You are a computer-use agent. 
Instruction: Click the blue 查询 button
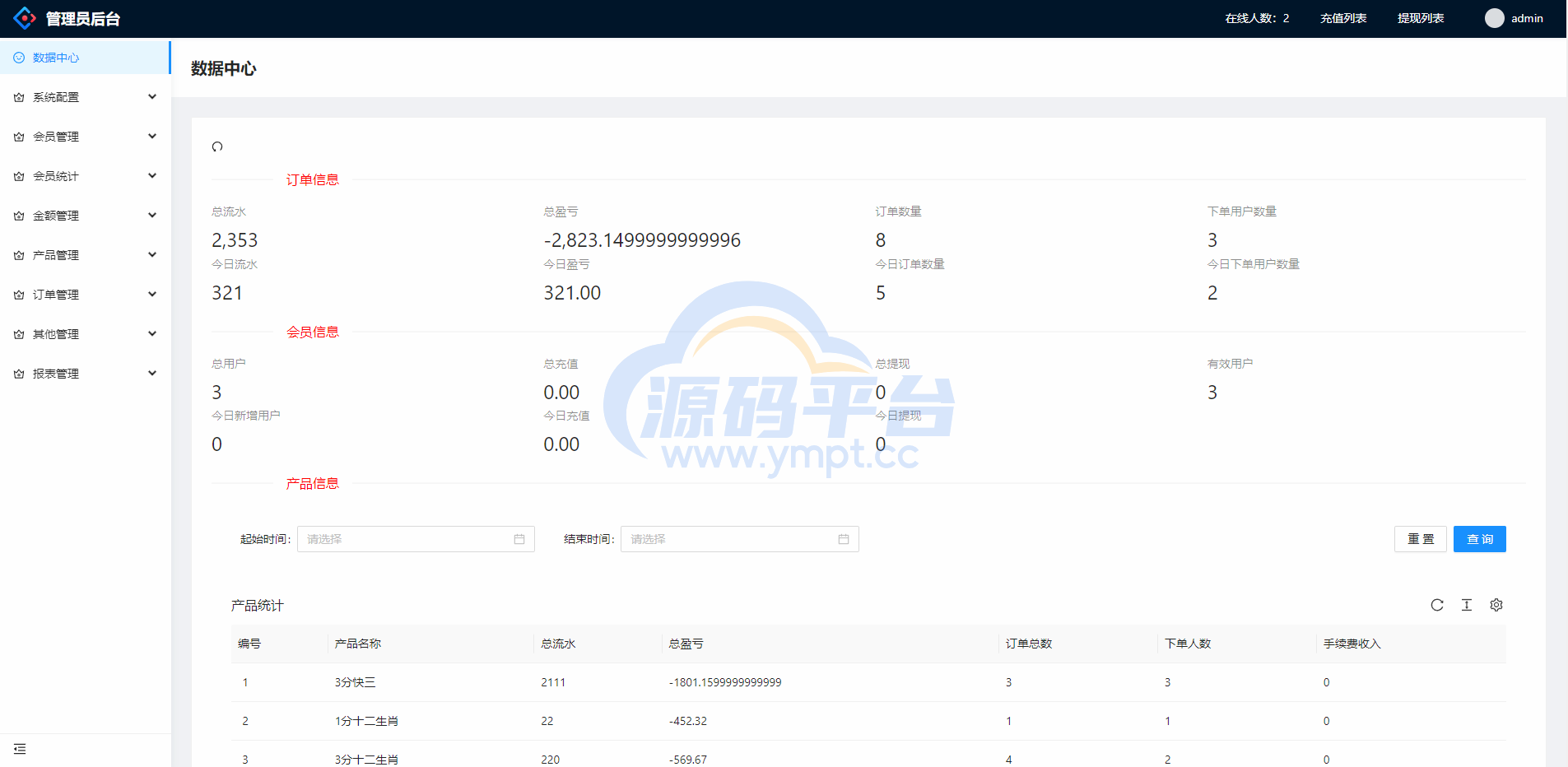1479,539
